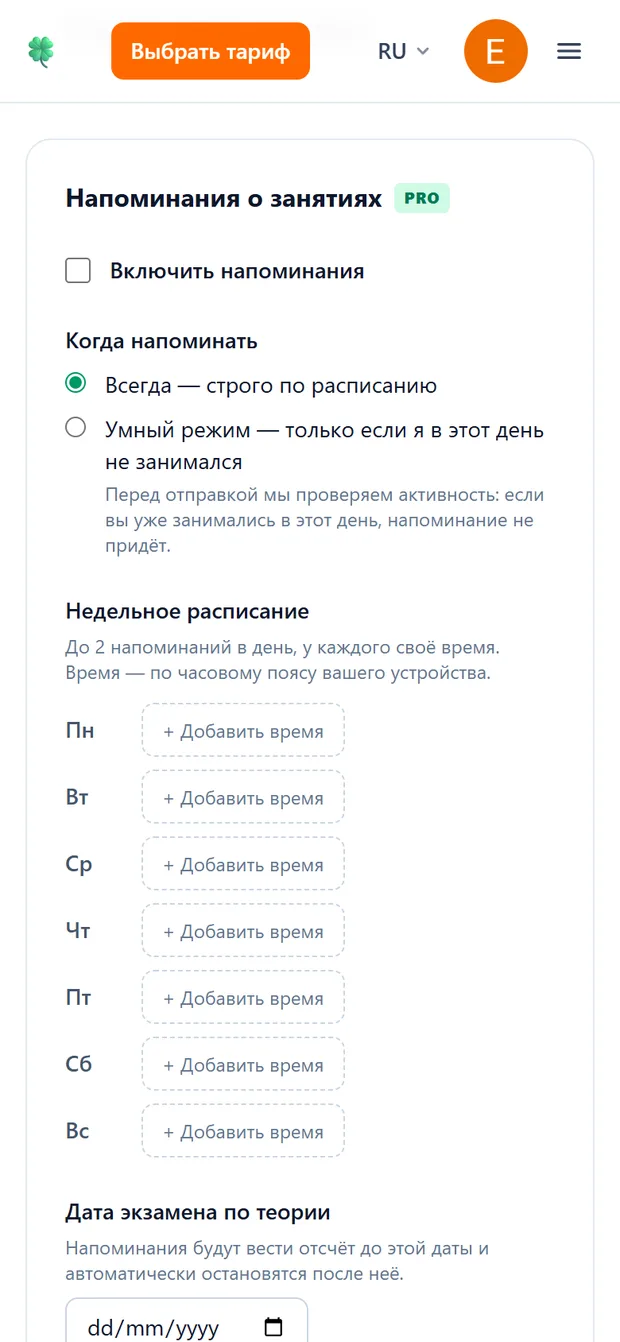Image resolution: width=620 pixels, height=1342 pixels.
Task: Enable the Включить напоминания checkbox
Action: pos(78,271)
